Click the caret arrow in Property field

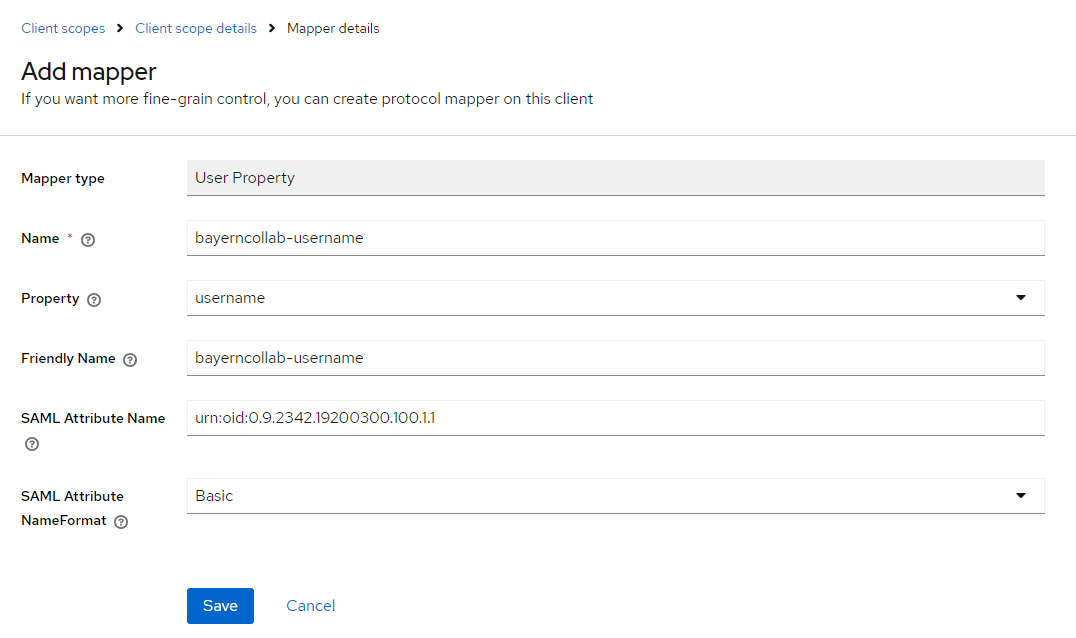coord(1020,298)
